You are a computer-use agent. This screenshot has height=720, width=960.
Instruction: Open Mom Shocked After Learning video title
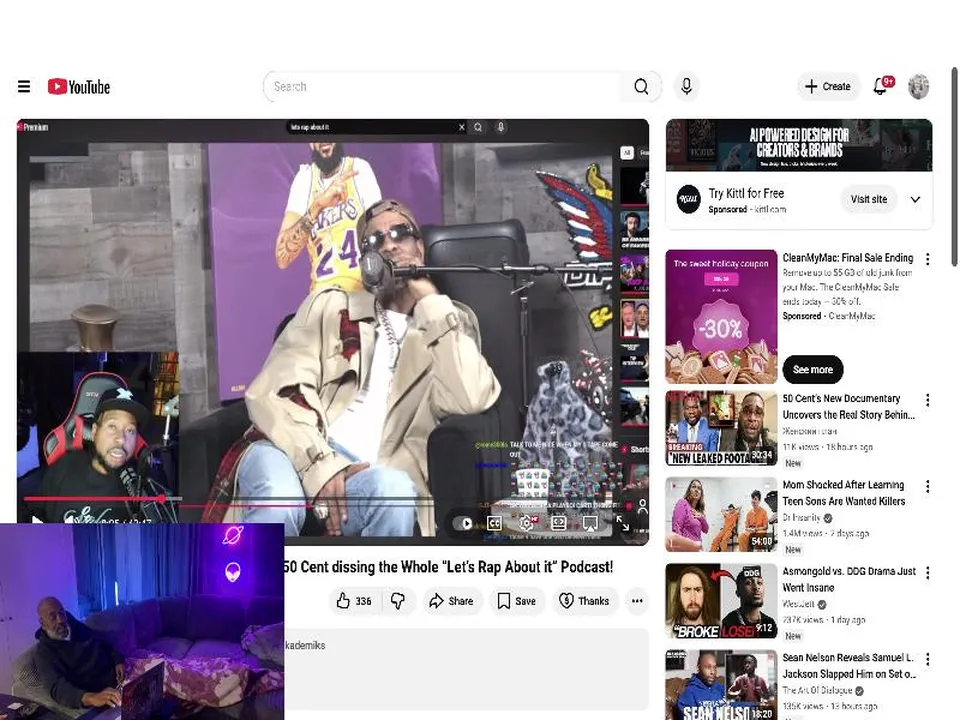click(844, 493)
